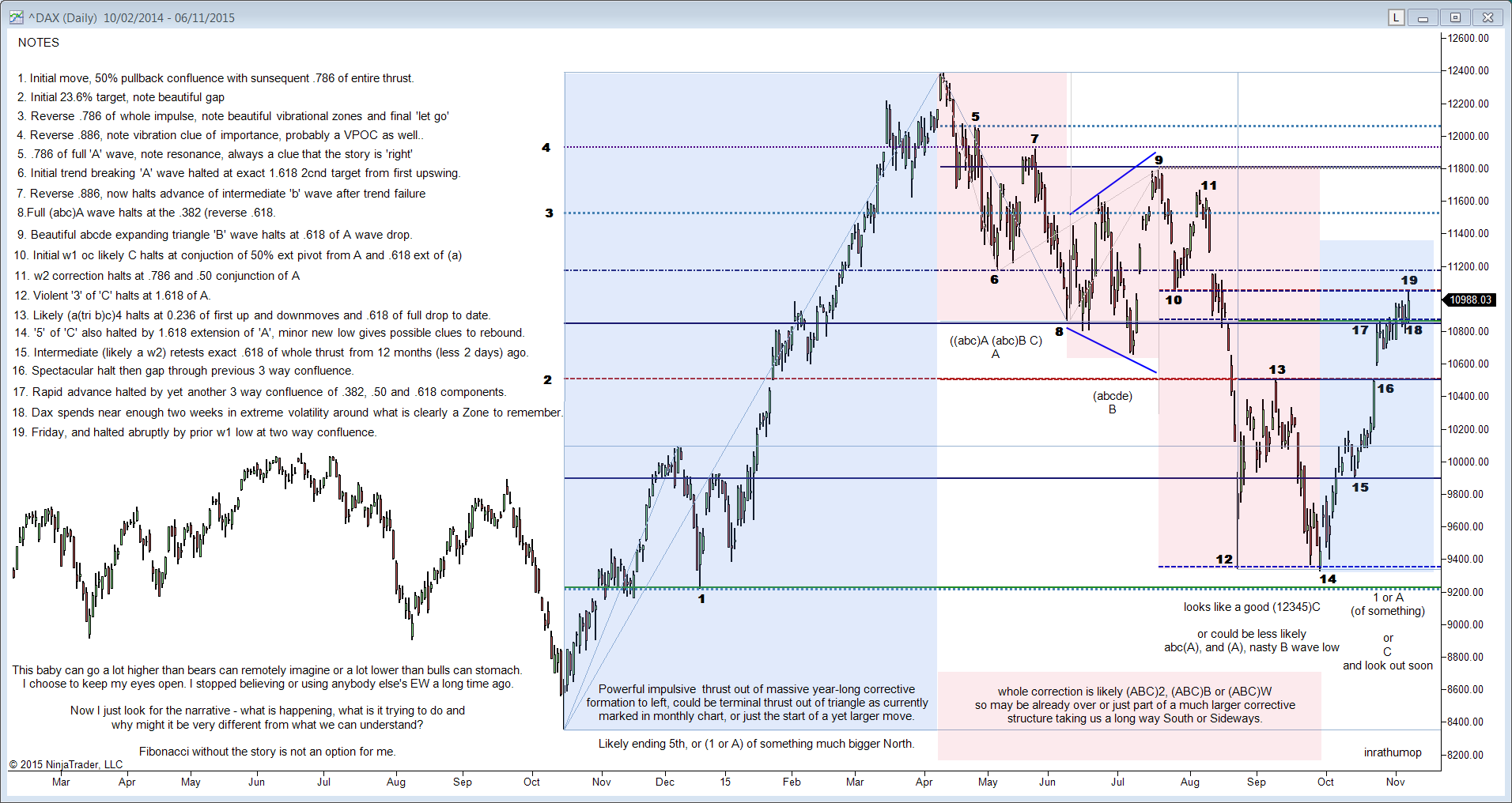Viewport: 1512px width, 803px height.
Task: Click note 16 'Spectacular halt then gap' line
Action: [x=183, y=371]
